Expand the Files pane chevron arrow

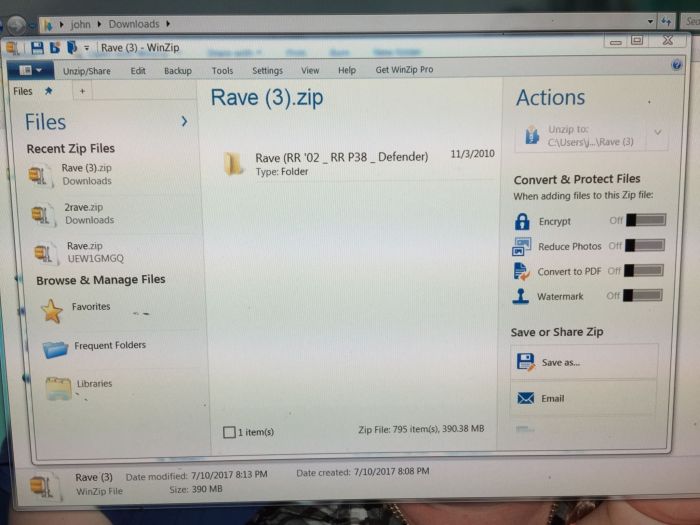[x=184, y=121]
